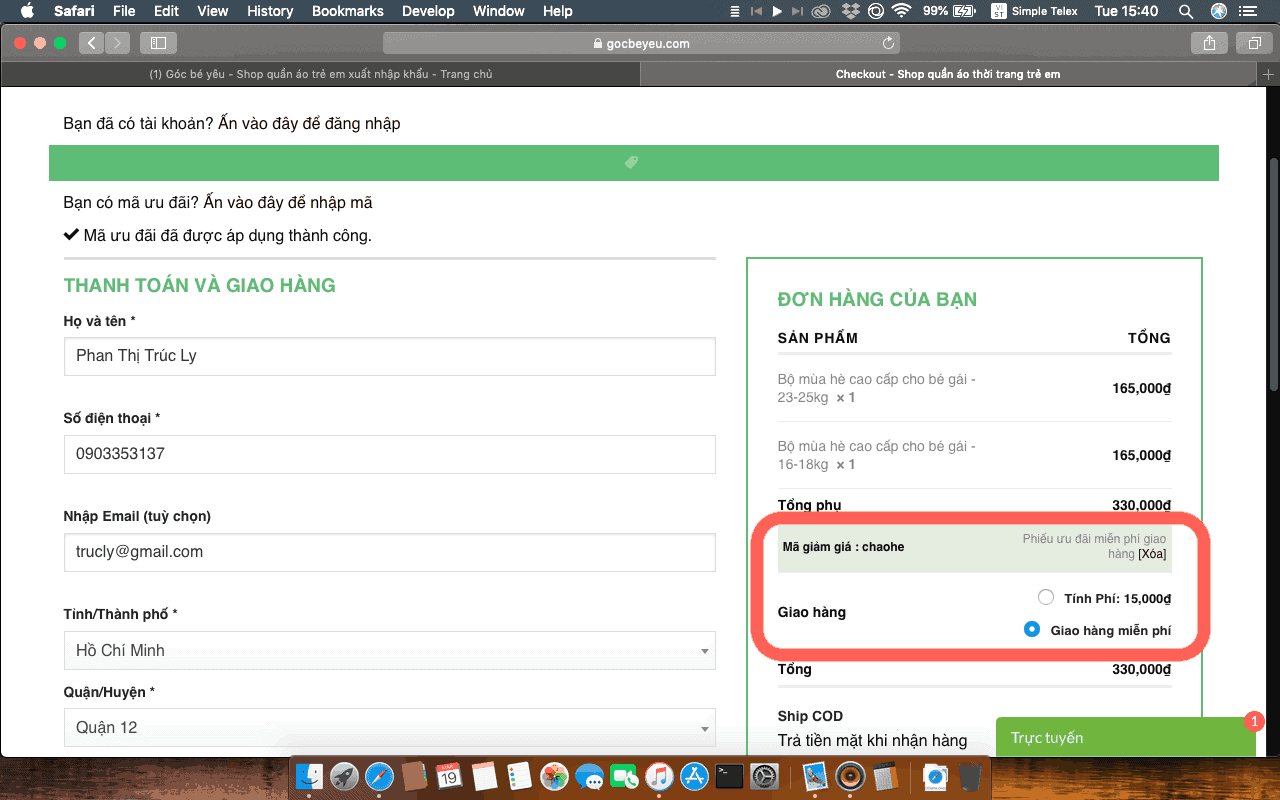This screenshot has height=800, width=1280.
Task: Switch to the Góc bé yêu Trang chủ tab
Action: [320, 74]
